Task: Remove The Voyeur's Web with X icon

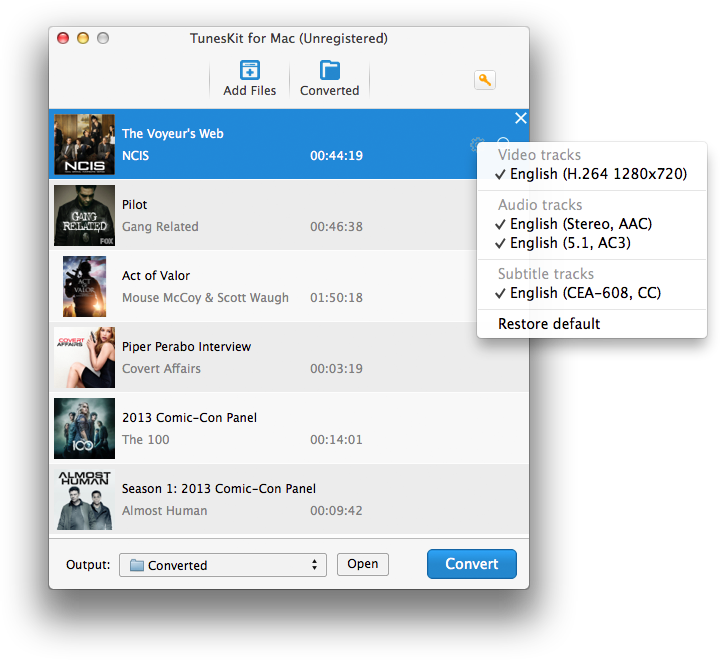Action: click(x=521, y=118)
